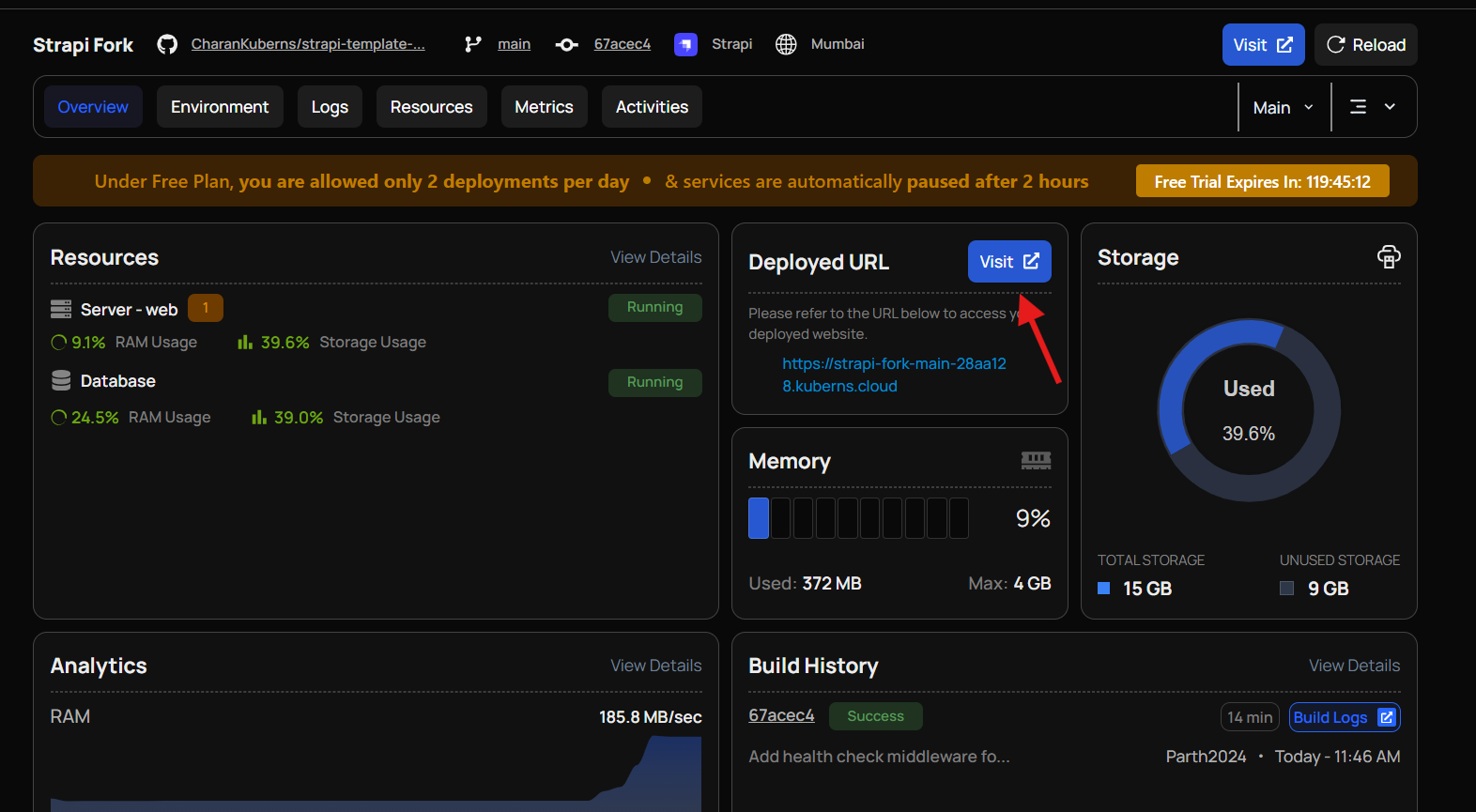Click the Storage card icon
1476x812 pixels.
[1389, 256]
